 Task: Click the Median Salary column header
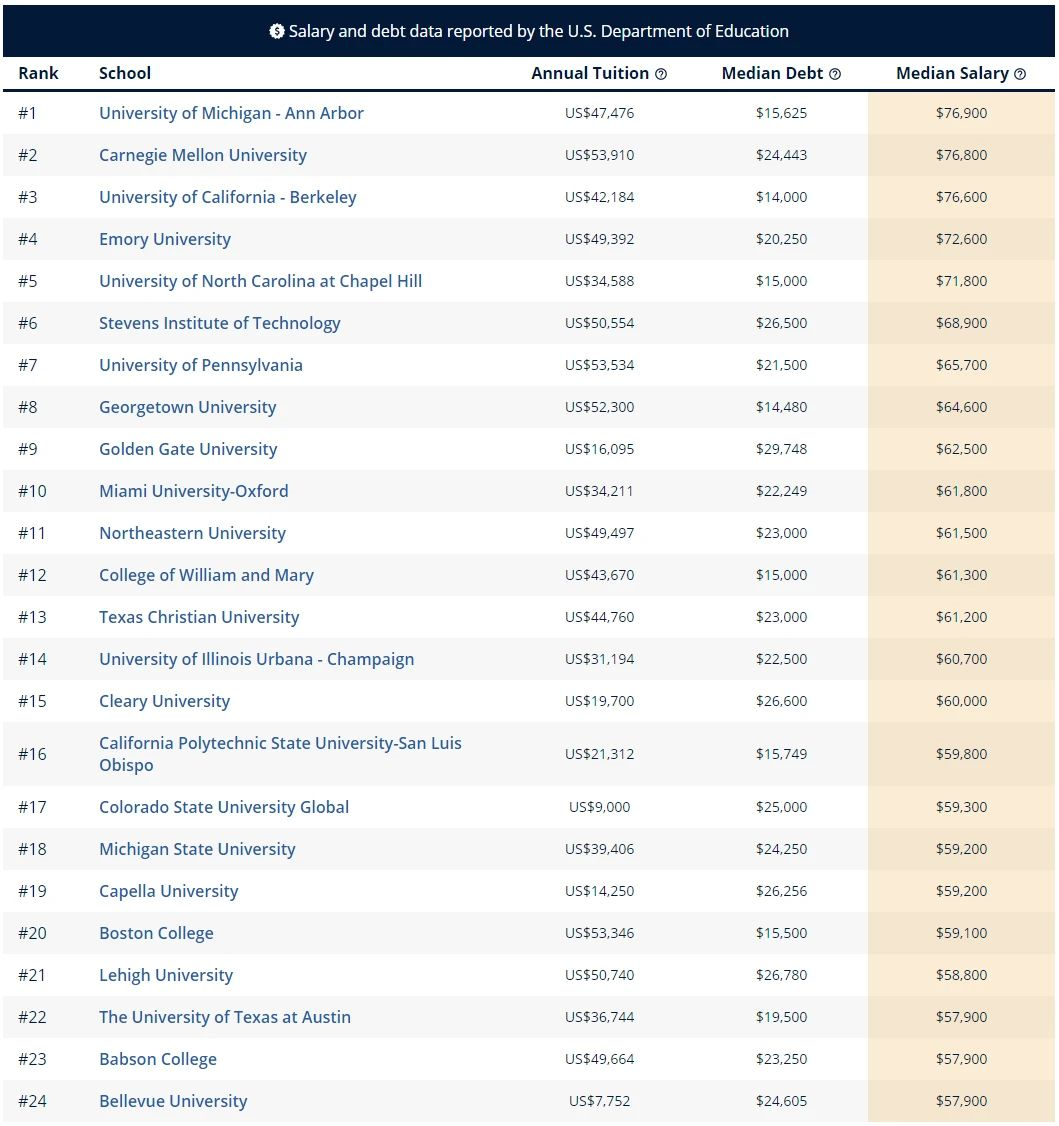pos(952,73)
